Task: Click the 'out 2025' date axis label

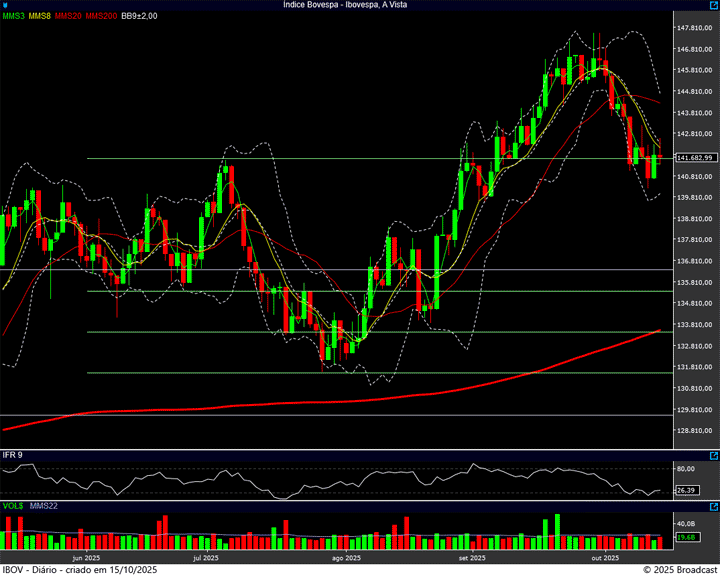Action: (x=605, y=557)
